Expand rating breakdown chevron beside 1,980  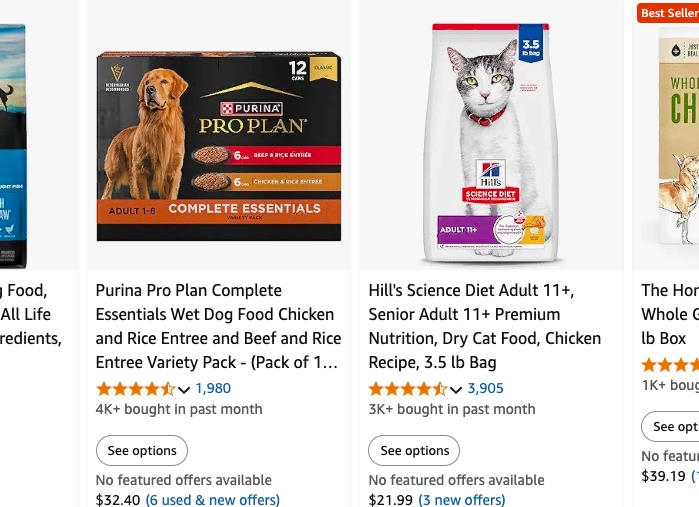[184, 390]
